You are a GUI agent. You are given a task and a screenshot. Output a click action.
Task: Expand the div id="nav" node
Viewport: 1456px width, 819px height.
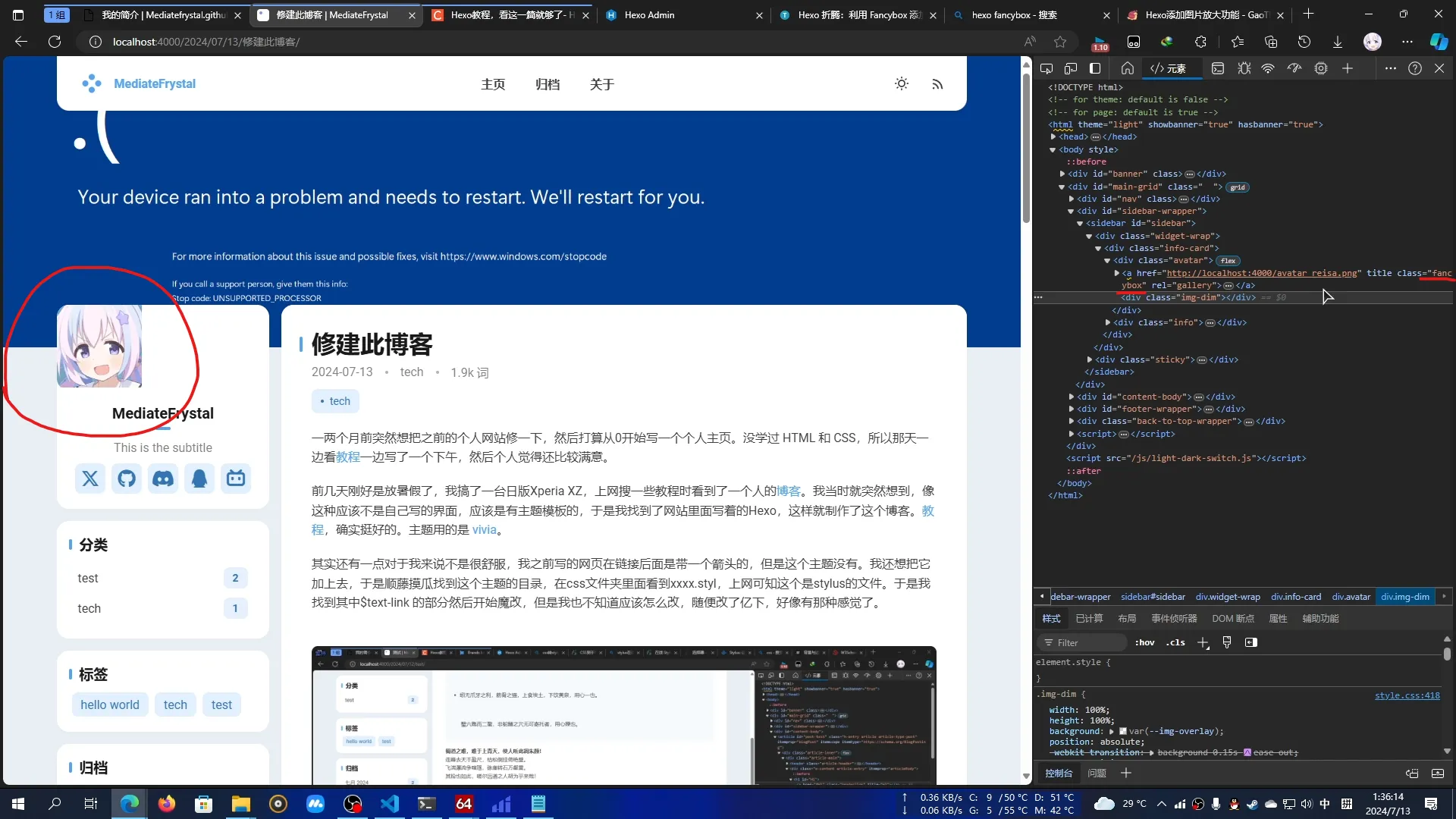coord(1071,199)
